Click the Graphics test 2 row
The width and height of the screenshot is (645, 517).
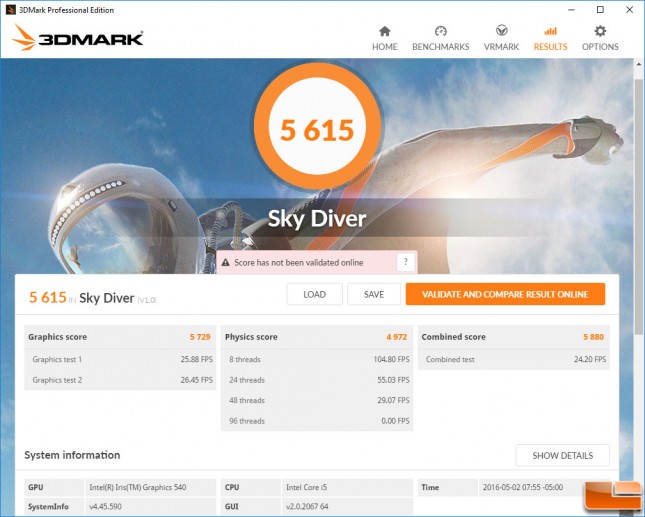tap(120, 380)
